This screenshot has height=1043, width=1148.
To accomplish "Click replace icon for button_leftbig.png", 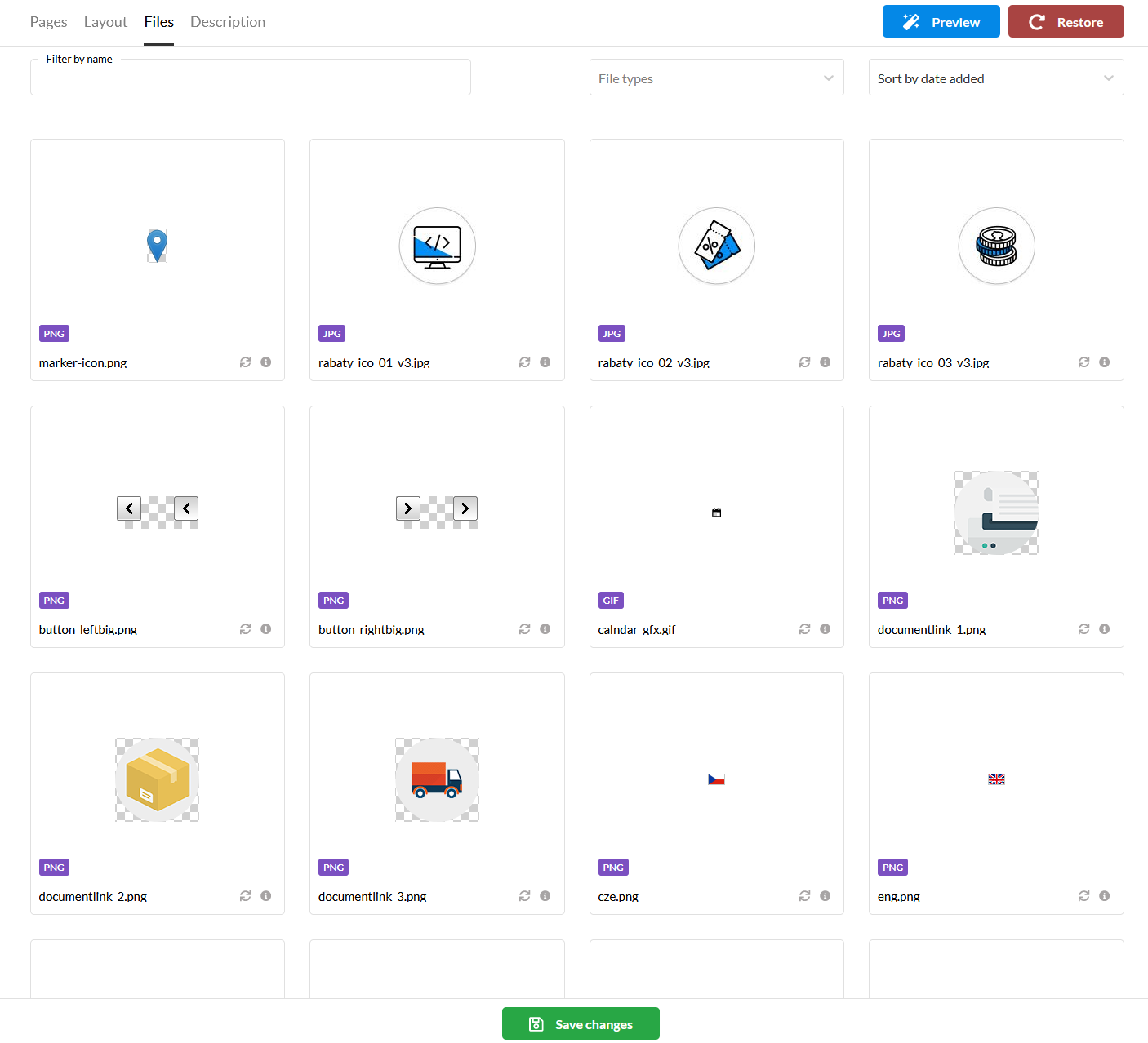I will click(245, 629).
